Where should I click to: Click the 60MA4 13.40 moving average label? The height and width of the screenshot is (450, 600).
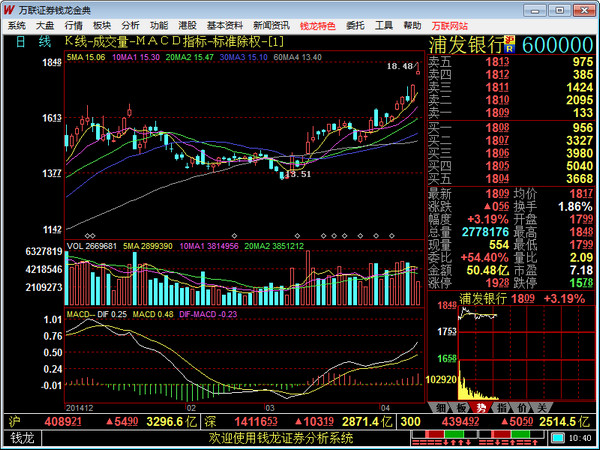click(297, 57)
